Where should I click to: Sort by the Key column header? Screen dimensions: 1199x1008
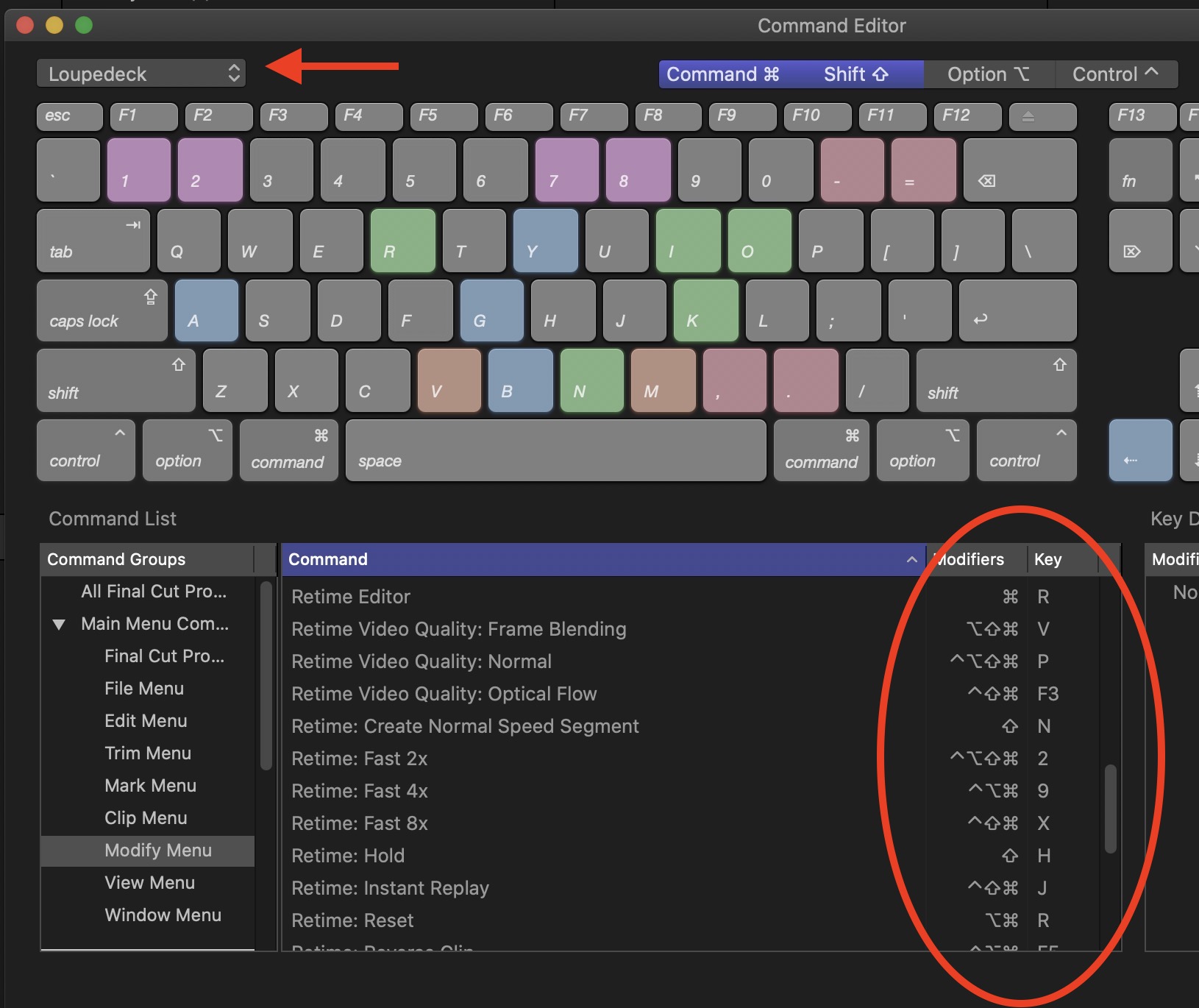pyautogui.click(x=1063, y=559)
